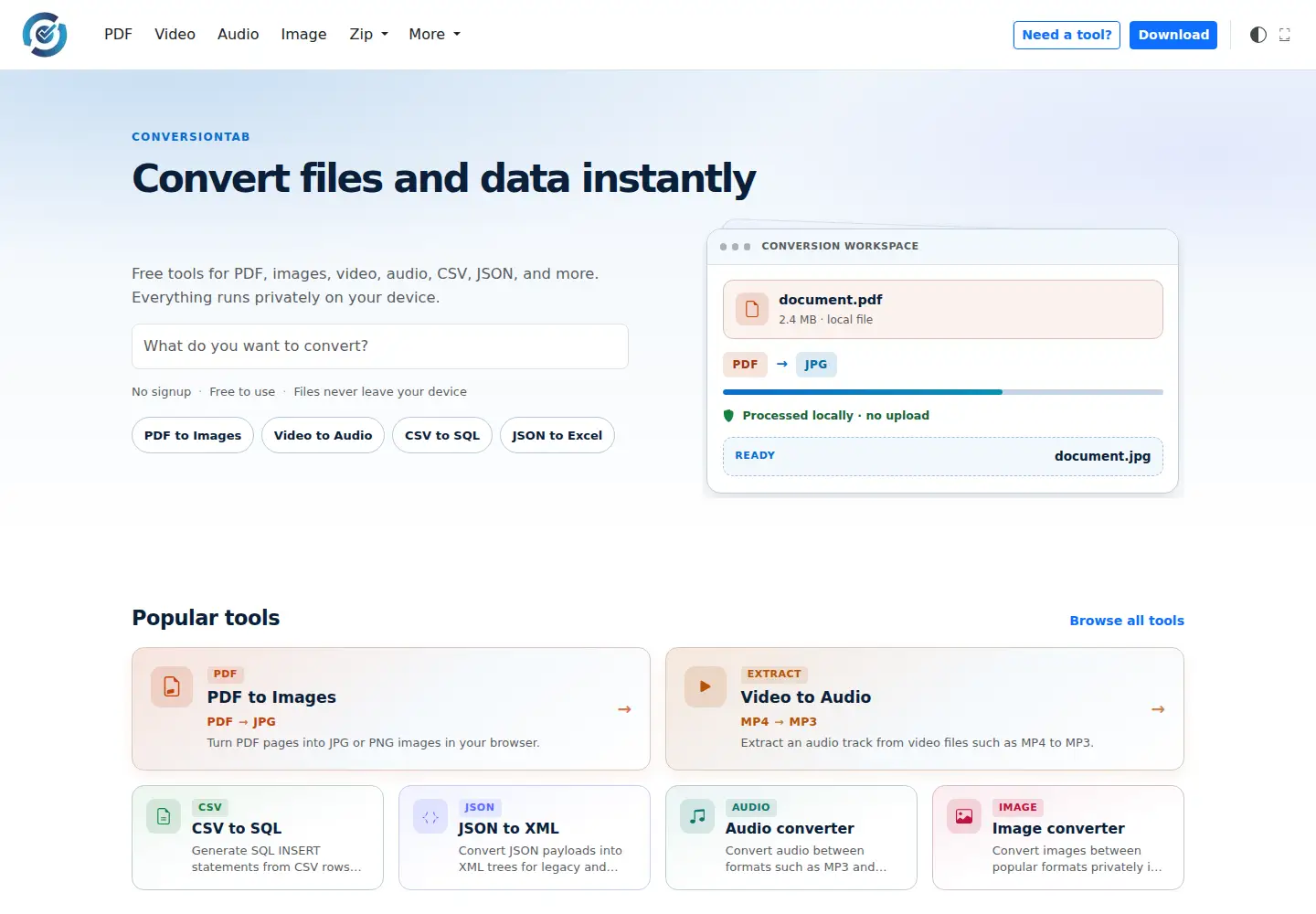
Task: Click the 'CONVERSION WORKSPACE' panel title
Action: (840, 246)
